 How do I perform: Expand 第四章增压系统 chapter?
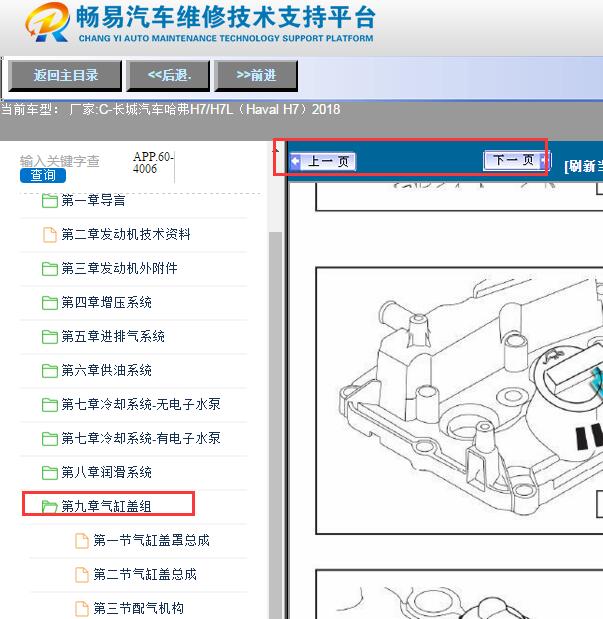pyautogui.click(x=106, y=302)
